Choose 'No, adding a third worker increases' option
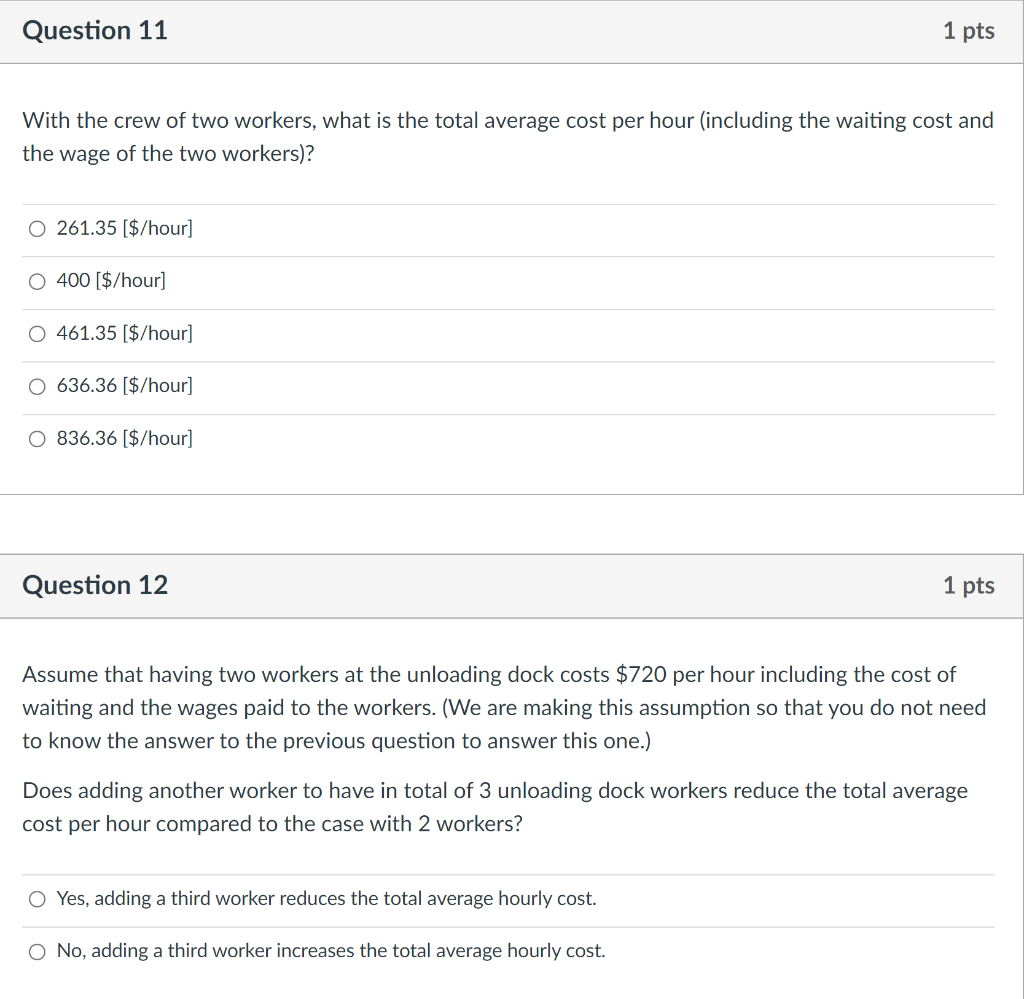The height and width of the screenshot is (999, 1024). coord(37,951)
